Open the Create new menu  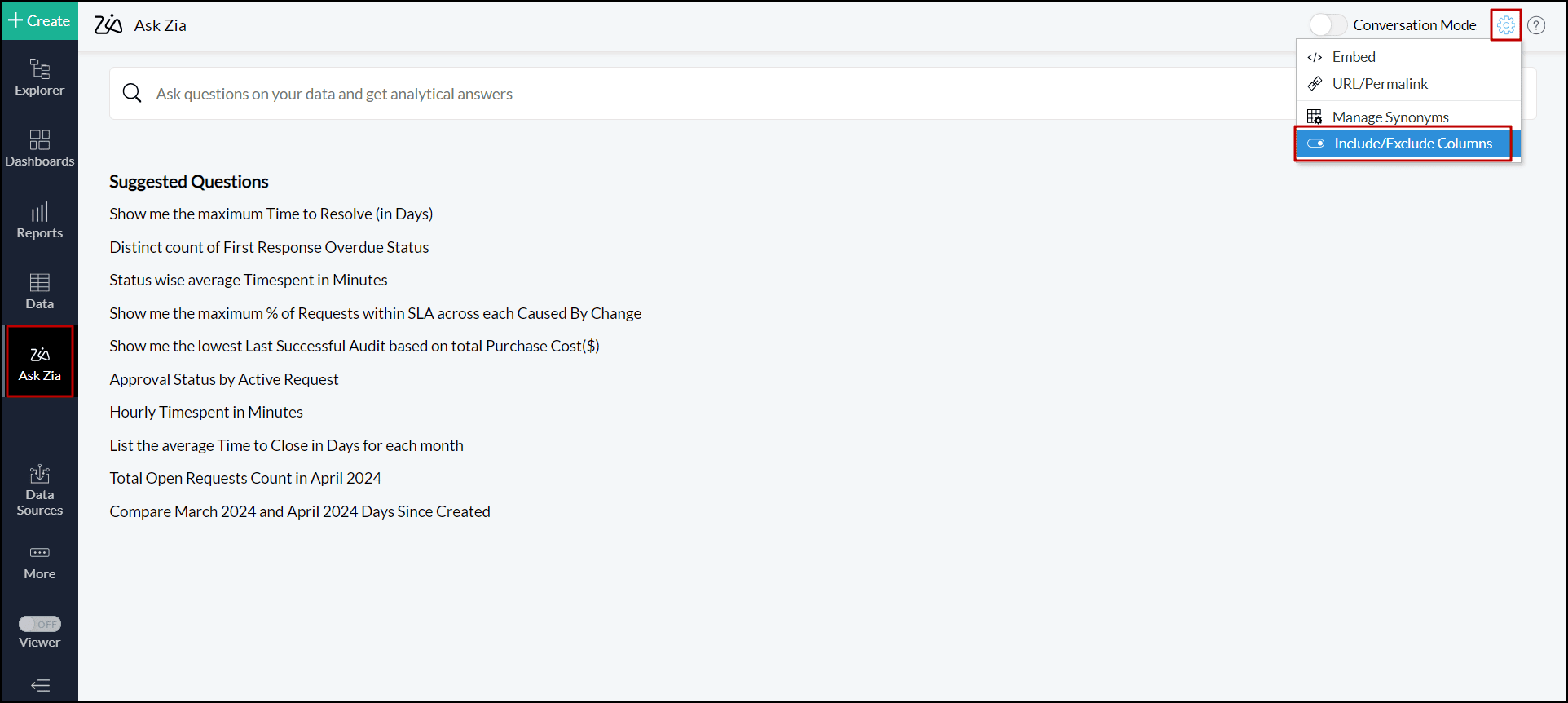pyautogui.click(x=39, y=20)
